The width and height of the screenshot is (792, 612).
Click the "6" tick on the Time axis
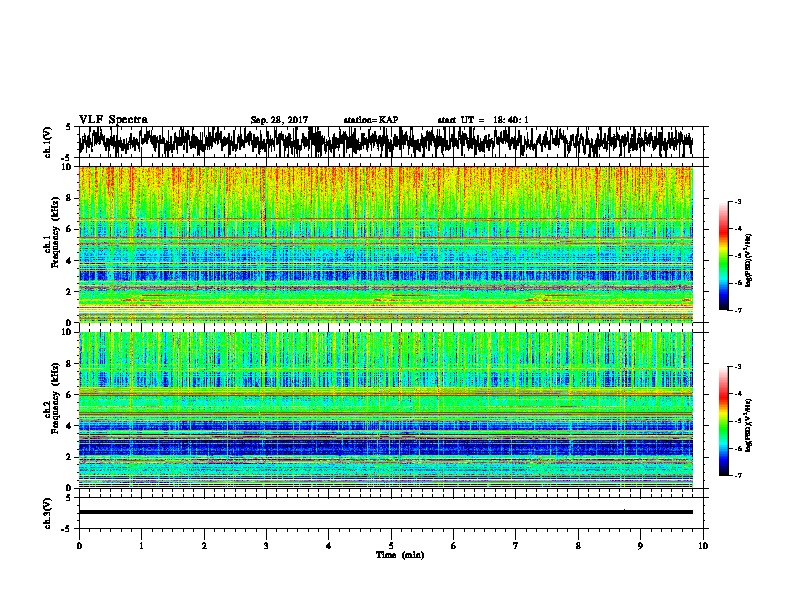[x=454, y=546]
